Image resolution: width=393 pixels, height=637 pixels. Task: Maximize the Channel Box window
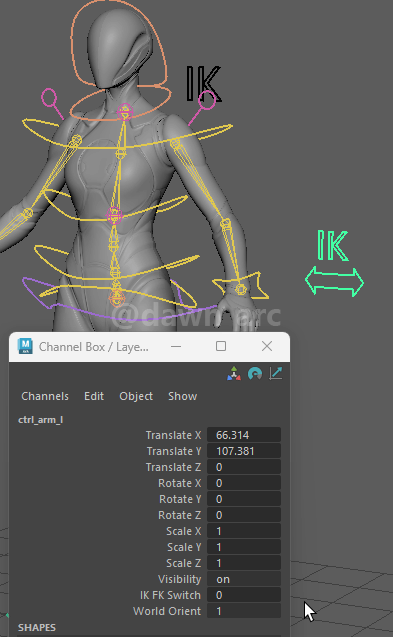[221, 346]
